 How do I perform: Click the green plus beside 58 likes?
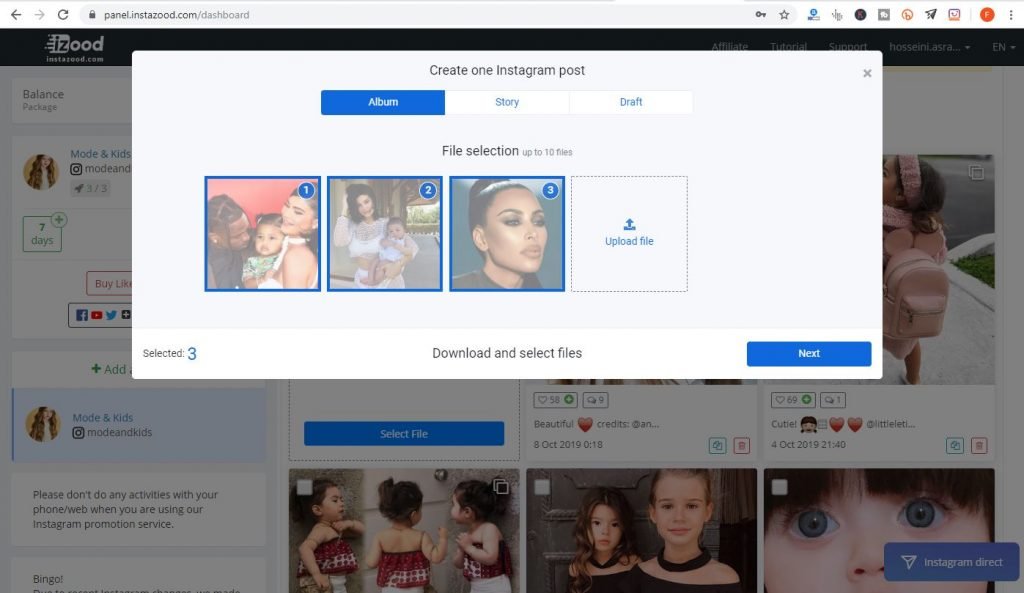569,399
